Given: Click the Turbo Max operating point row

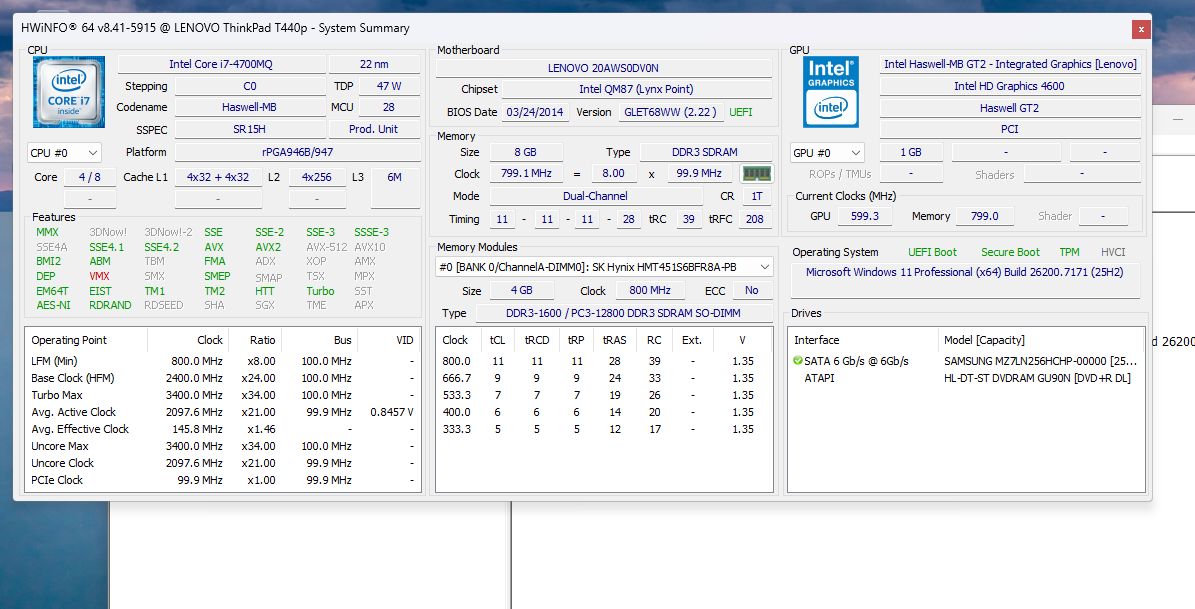Looking at the screenshot, I should coord(223,395).
